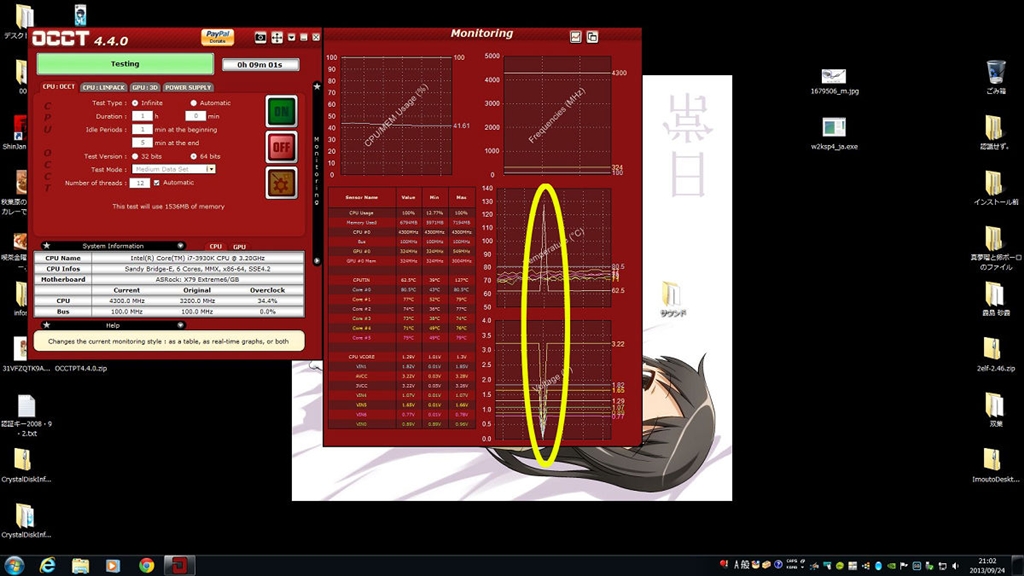Click the Frequencies graph in Monitoring
Screen dimensions: 1024x576
(x=557, y=115)
